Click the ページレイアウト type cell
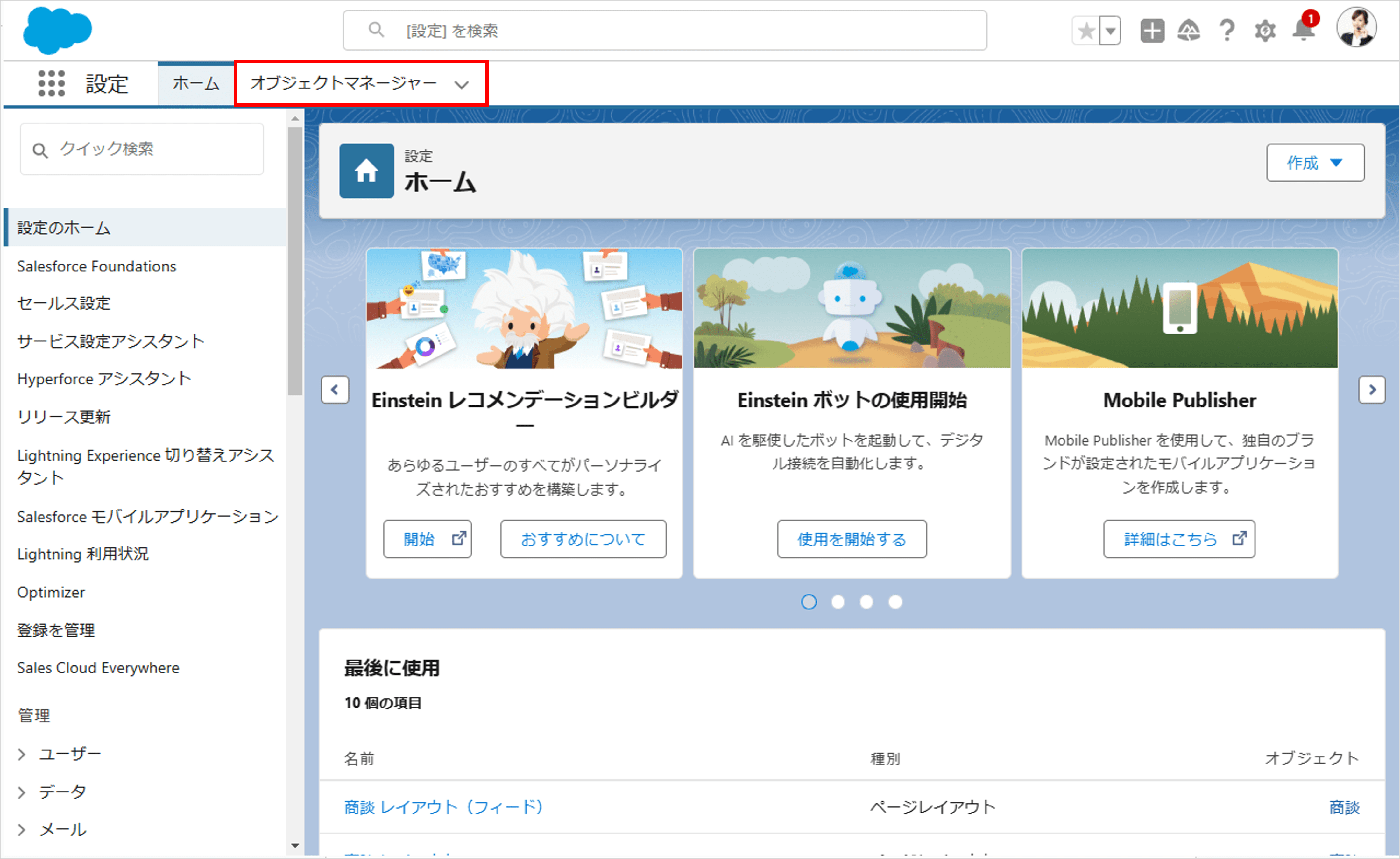The height and width of the screenshot is (859, 1400). pyautogui.click(x=933, y=807)
